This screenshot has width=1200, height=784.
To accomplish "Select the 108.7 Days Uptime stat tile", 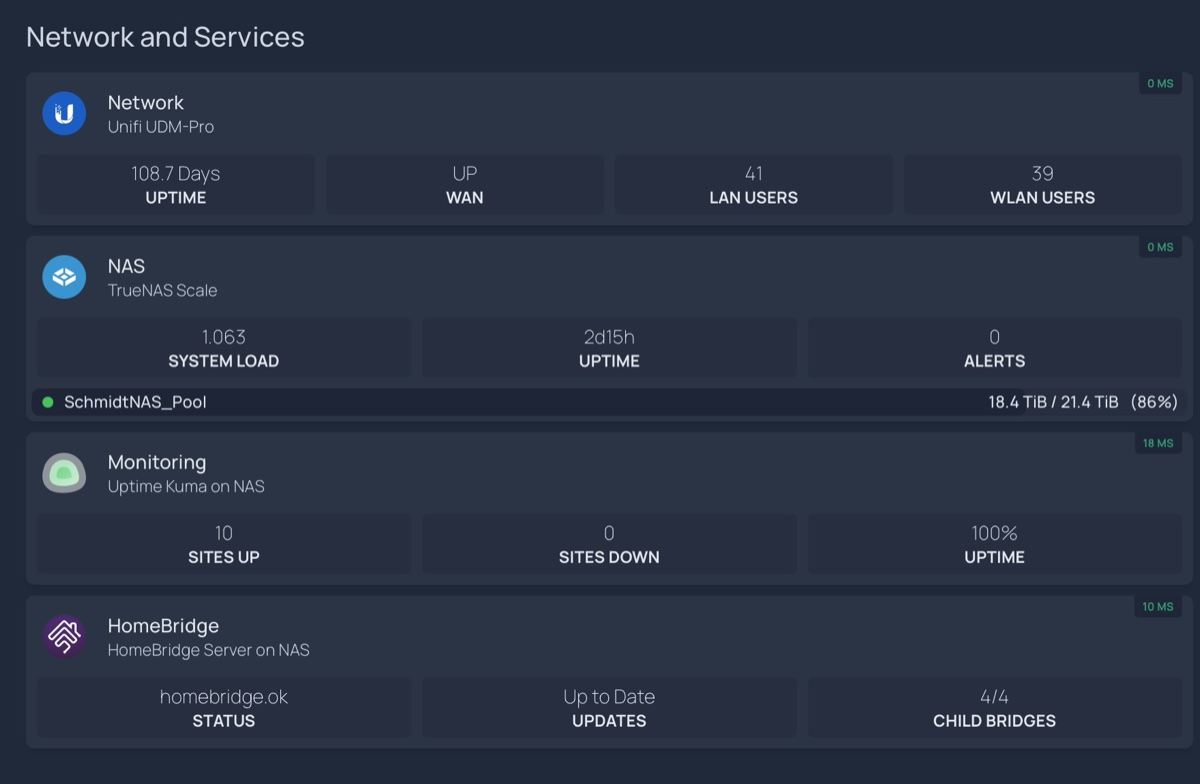I will [x=175, y=184].
